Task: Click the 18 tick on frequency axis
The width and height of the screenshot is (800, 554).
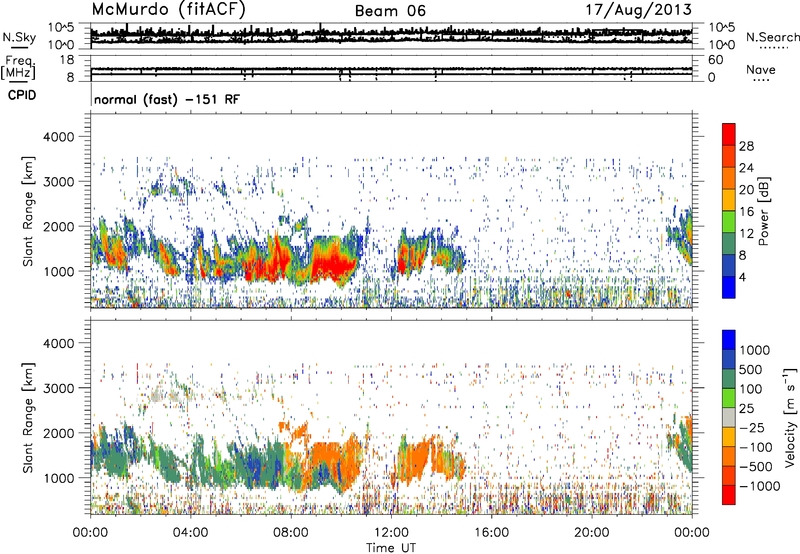Action: tap(66, 60)
